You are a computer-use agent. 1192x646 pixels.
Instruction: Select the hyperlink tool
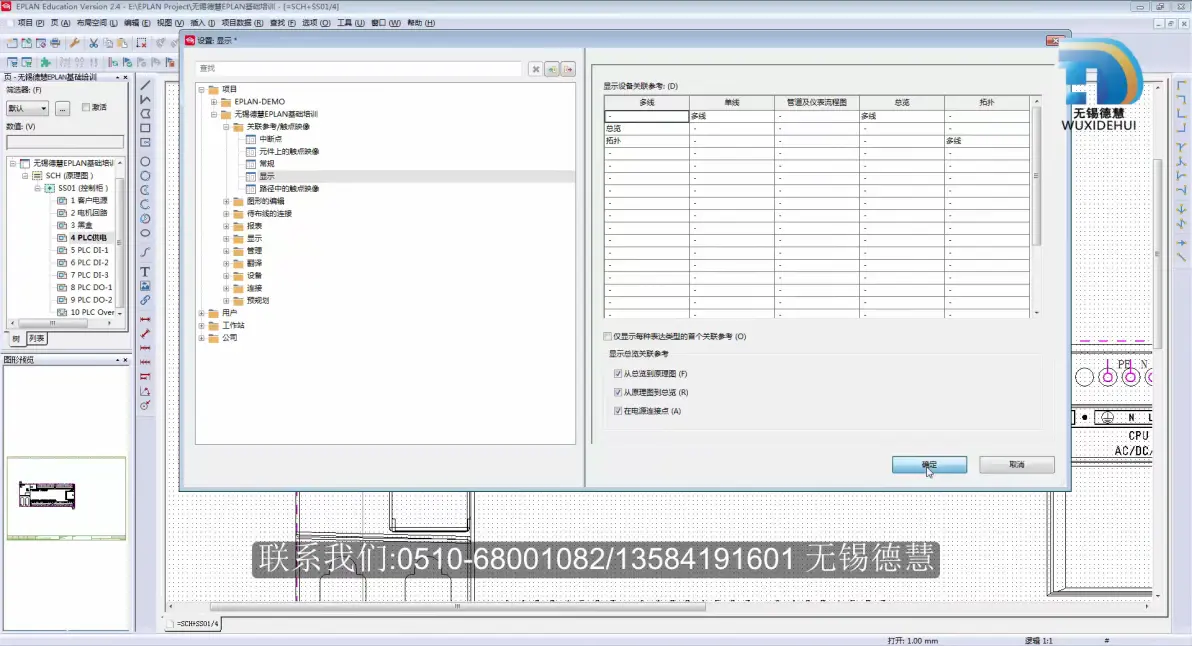[x=145, y=300]
